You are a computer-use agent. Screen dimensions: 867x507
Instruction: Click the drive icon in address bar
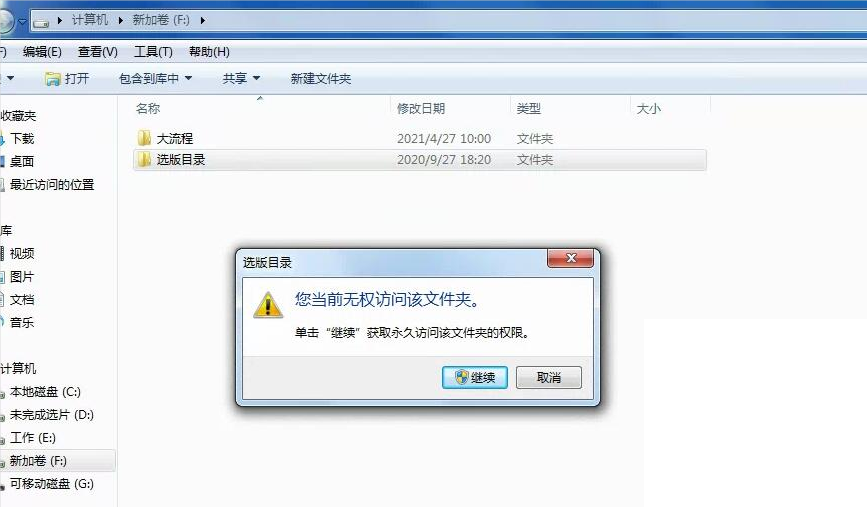click(x=41, y=22)
